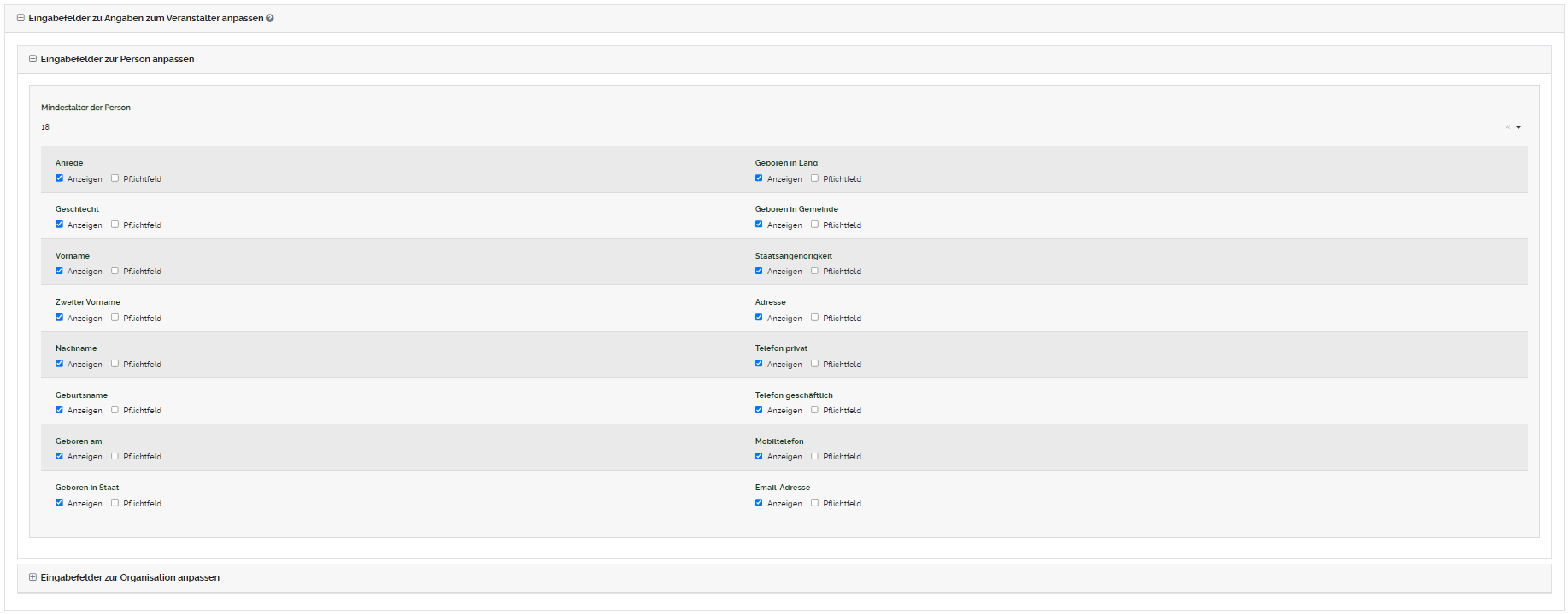This screenshot has width=1568, height=614.
Task: Toggle Anzeigen for Zweiter Vorname
Action: click(x=59, y=318)
